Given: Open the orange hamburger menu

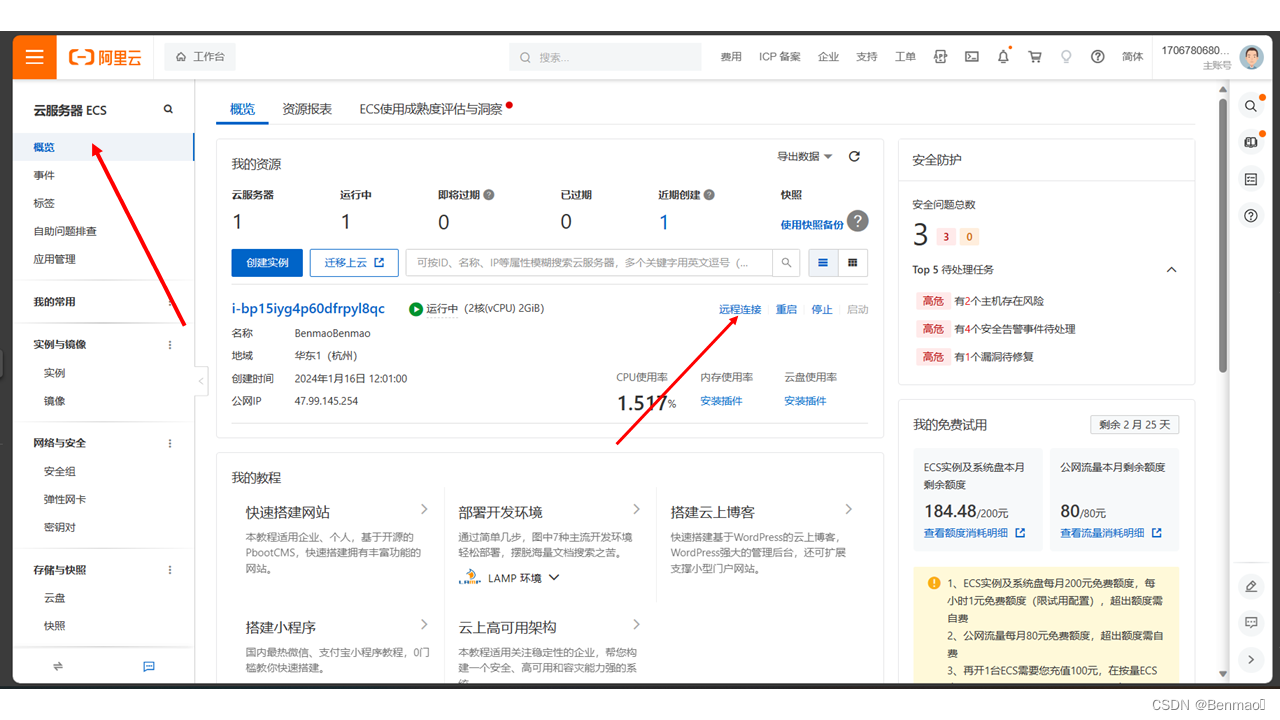Looking at the screenshot, I should pos(34,57).
